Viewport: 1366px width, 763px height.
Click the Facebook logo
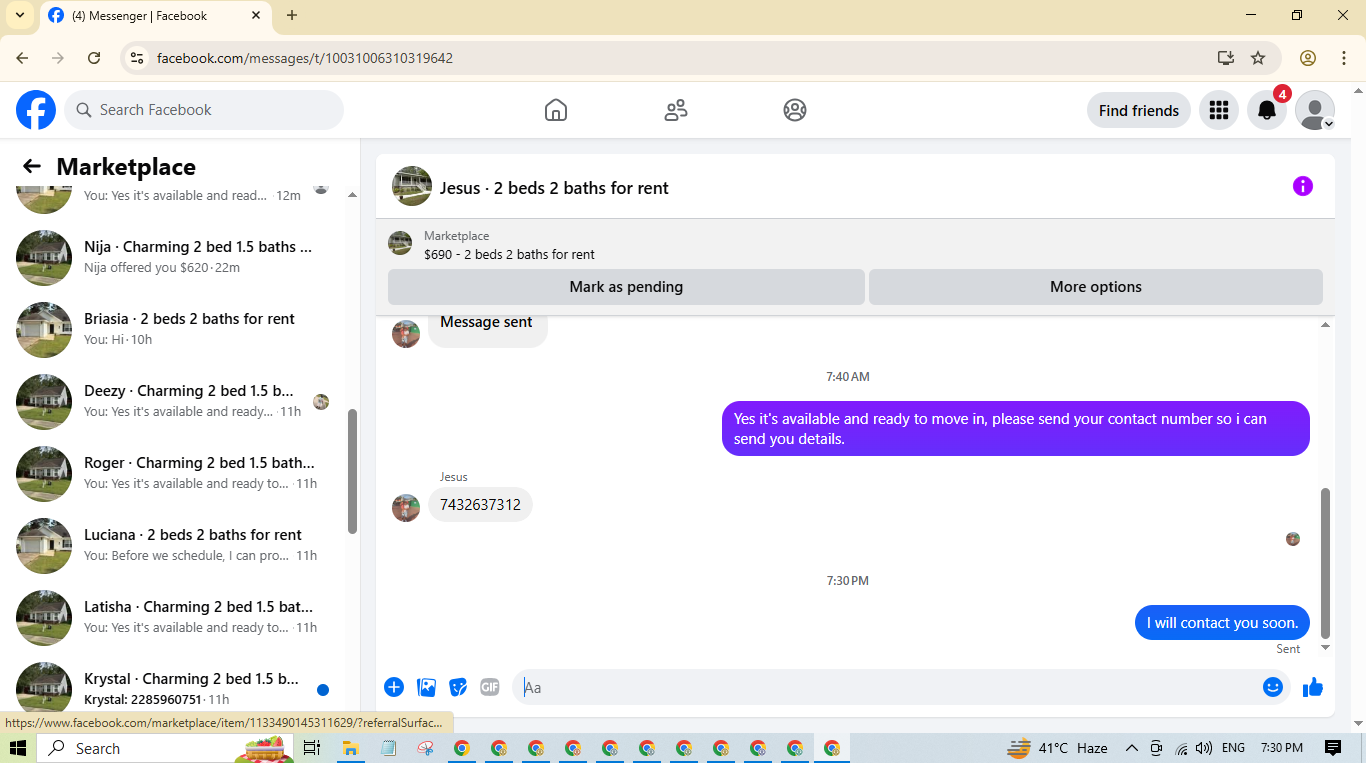[36, 110]
